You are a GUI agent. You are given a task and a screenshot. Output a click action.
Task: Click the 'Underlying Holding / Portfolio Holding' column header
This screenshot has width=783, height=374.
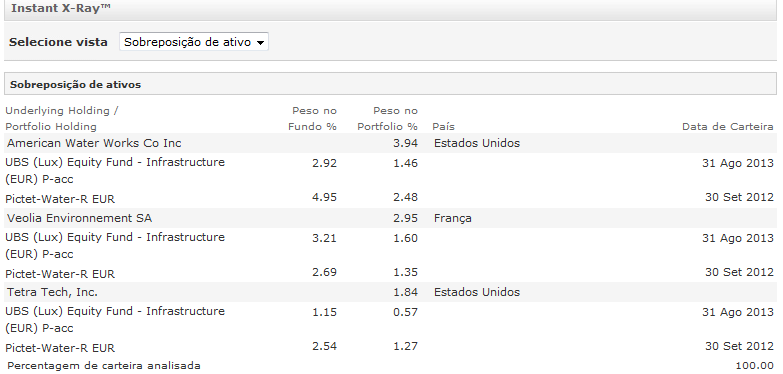coord(61,118)
